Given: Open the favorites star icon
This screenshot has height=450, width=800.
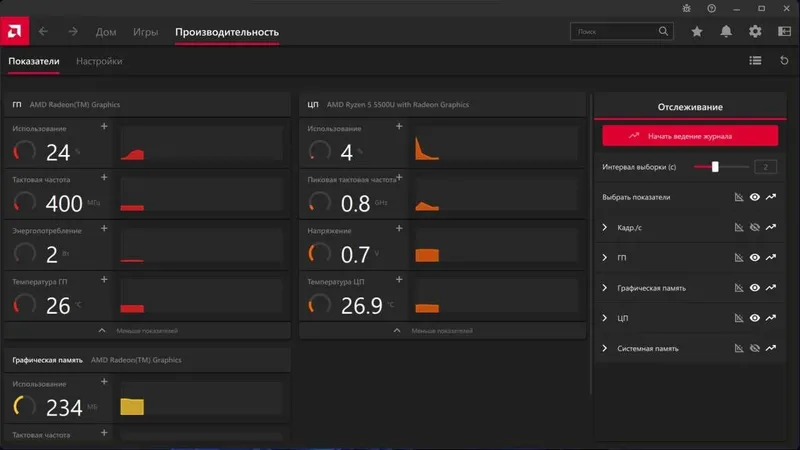Looking at the screenshot, I should (x=696, y=32).
